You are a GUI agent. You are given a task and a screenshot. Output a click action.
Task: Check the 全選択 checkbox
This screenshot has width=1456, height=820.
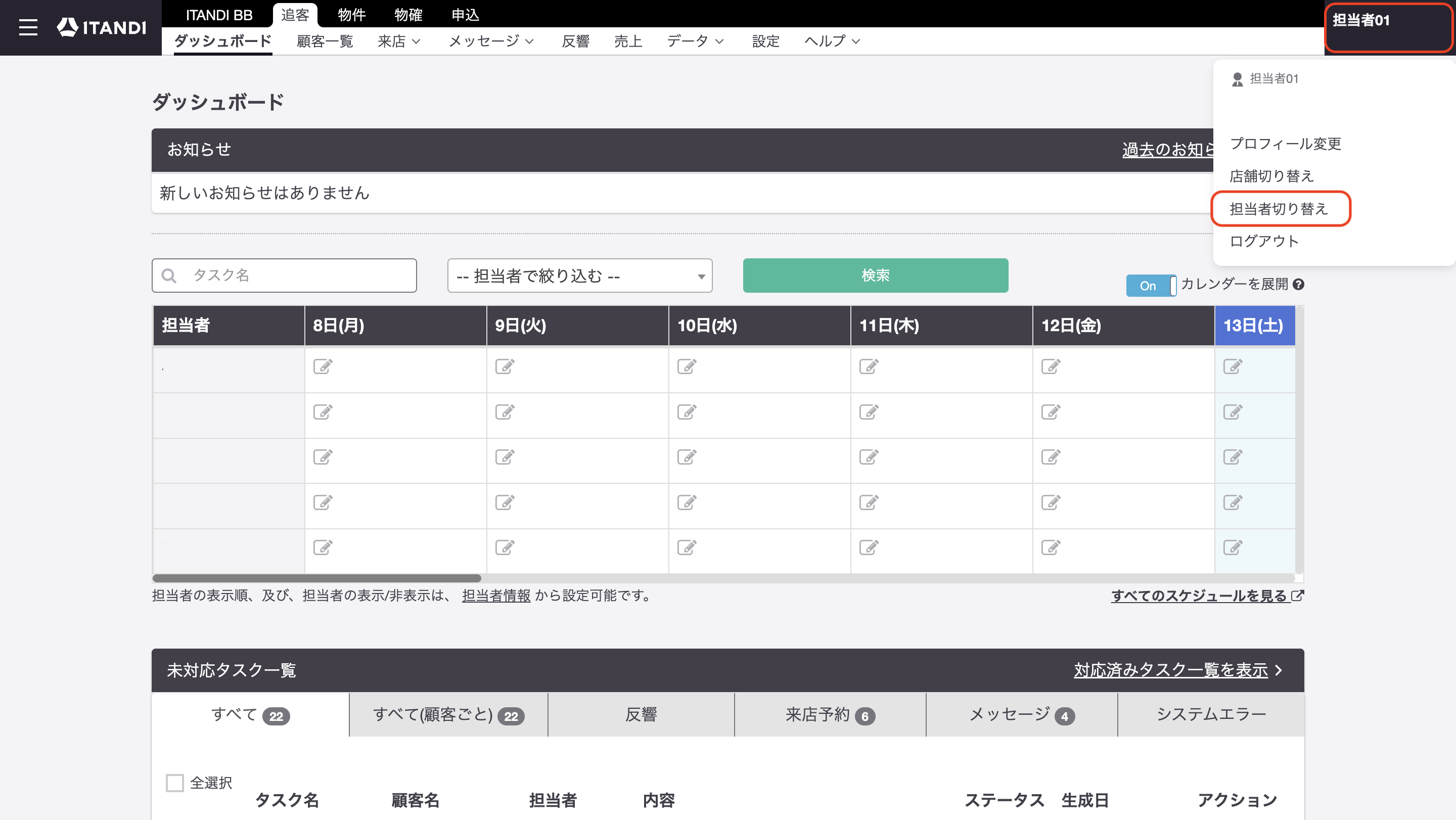(x=174, y=783)
